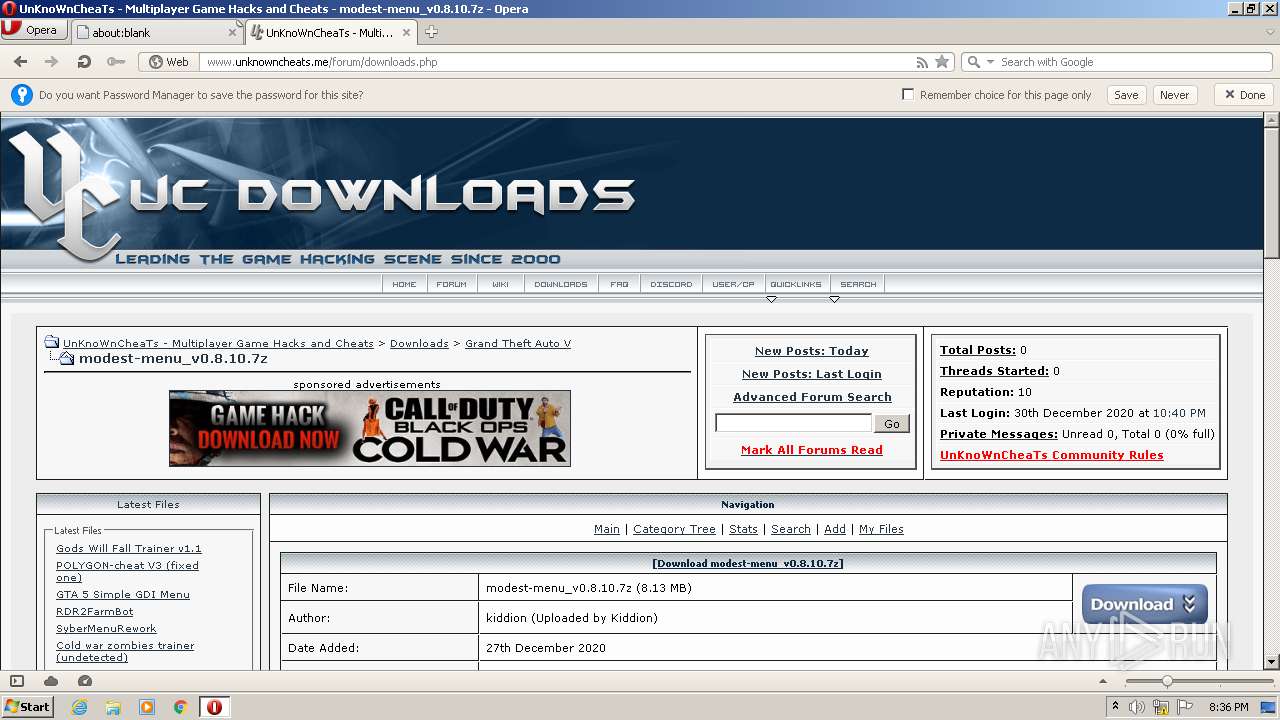
Task: Click the password wand key icon
Action: coord(116,62)
